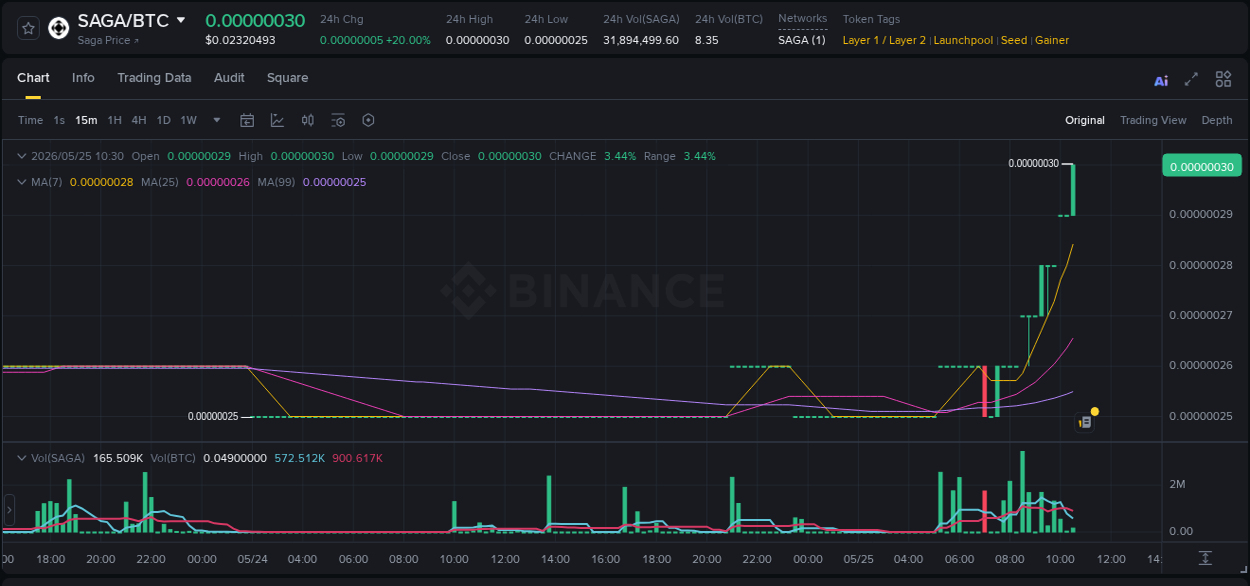Collapse the Vol(SAGA) indicator chevron

coord(22,458)
